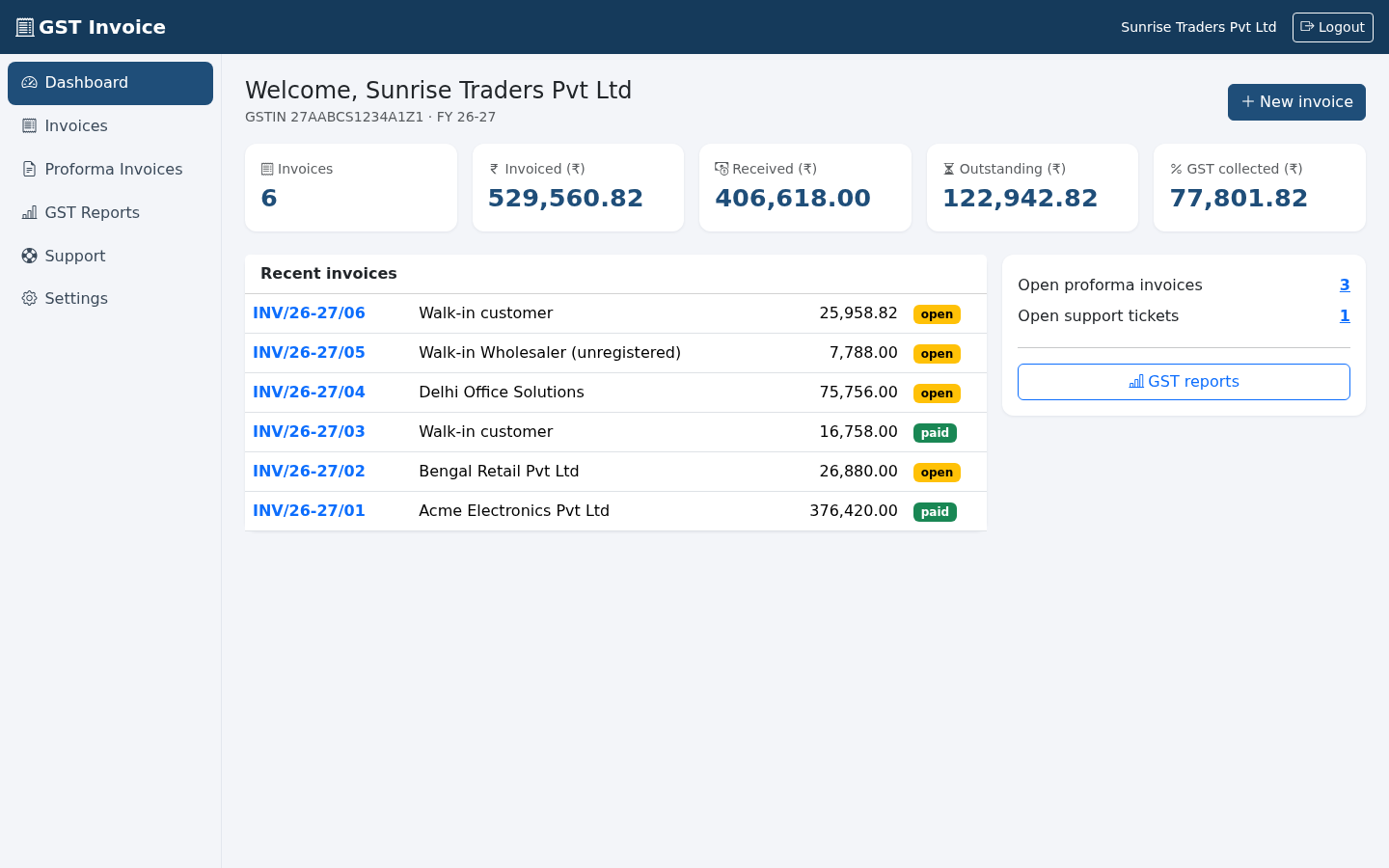Log out using Logout button
The image size is (1389, 868).
[1332, 27]
